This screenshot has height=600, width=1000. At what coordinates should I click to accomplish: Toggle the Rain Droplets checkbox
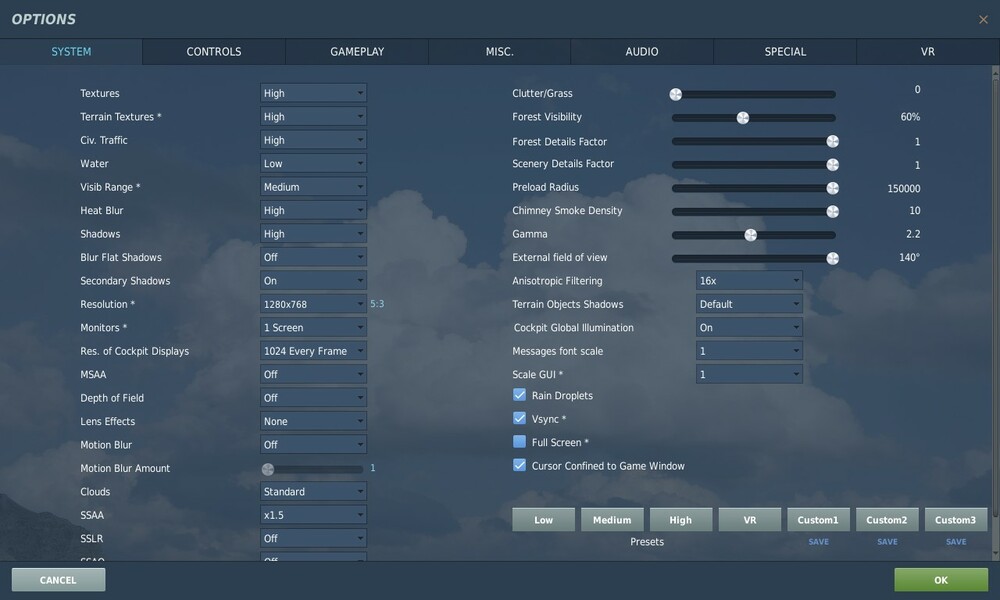(x=519, y=395)
